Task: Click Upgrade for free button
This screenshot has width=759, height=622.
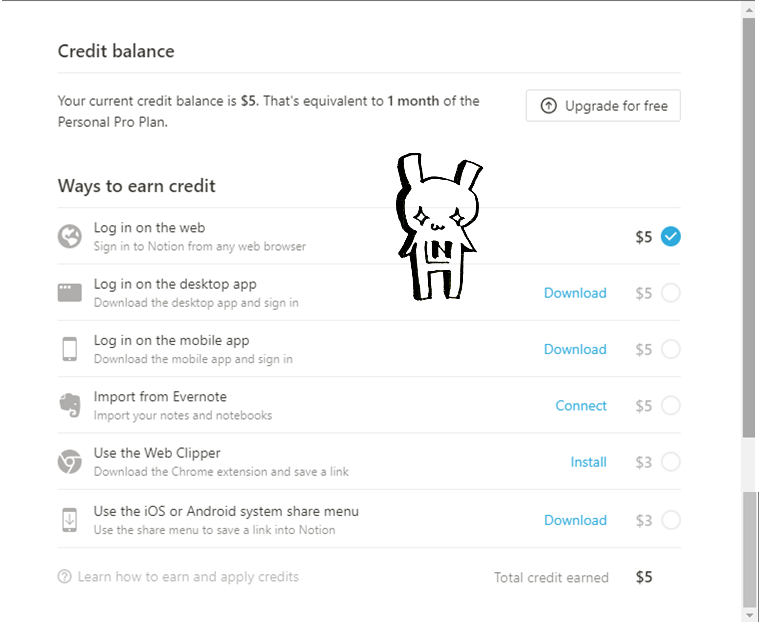Action: (x=603, y=106)
